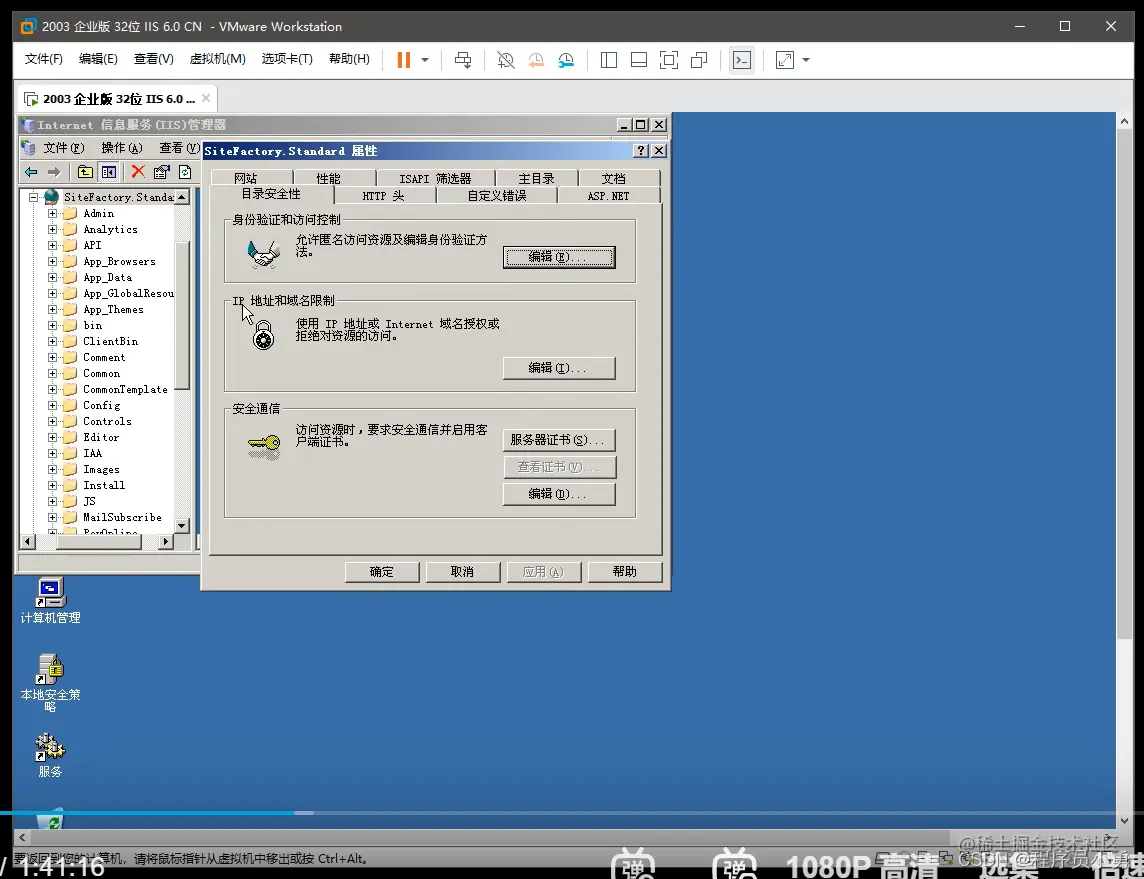1144x879 pixels.
Task: Open the VMware 选项卡(T) menu
Action: tap(287, 59)
